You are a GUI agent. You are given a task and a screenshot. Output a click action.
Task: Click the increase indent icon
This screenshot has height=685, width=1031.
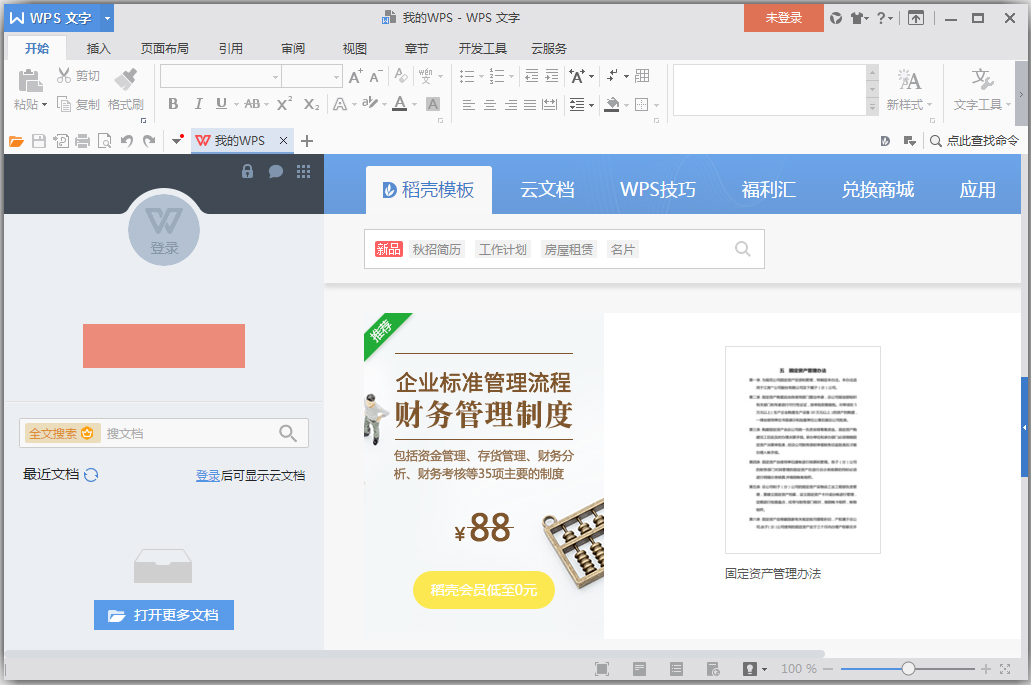[552, 76]
